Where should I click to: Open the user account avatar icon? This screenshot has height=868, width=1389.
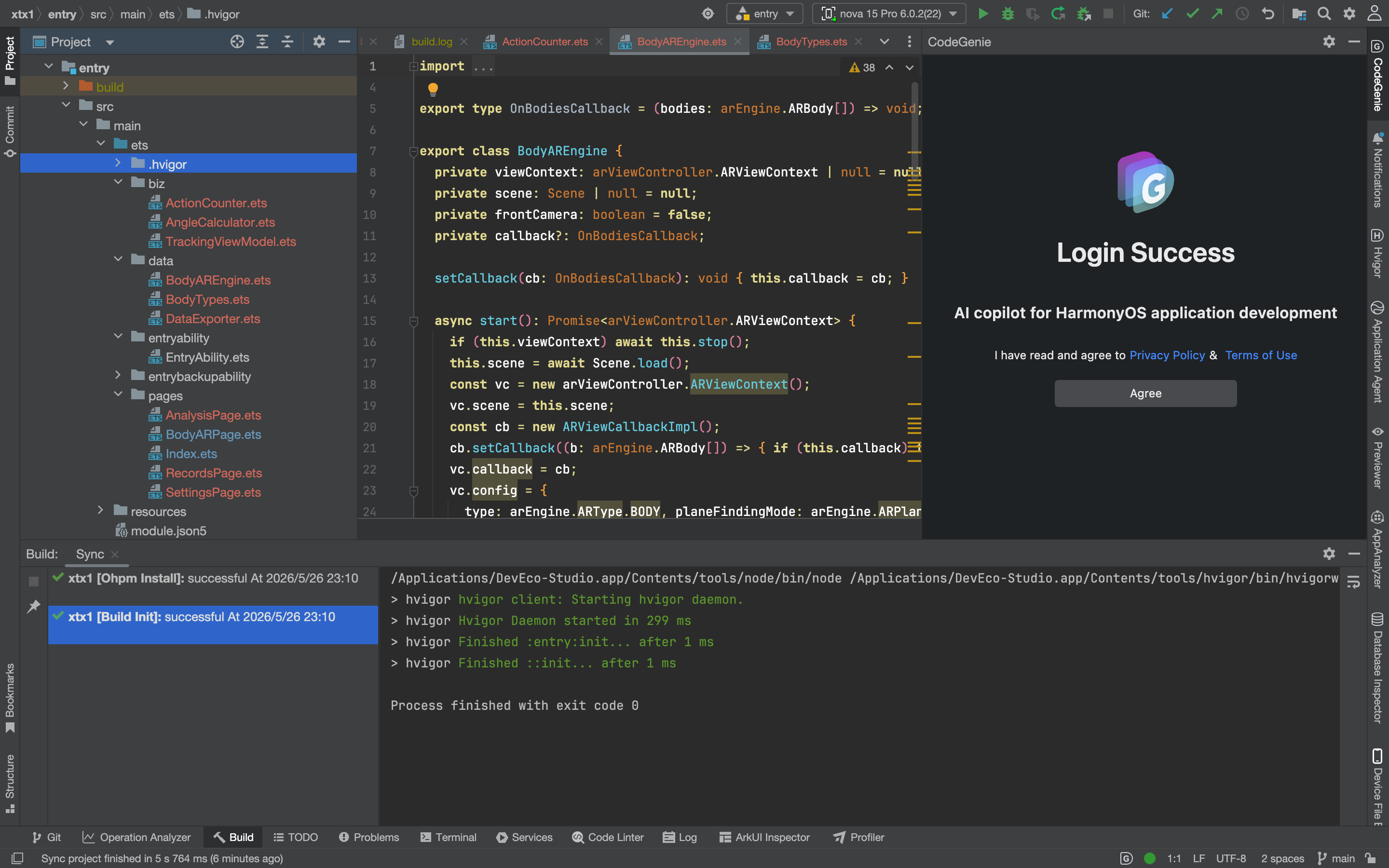coord(1375,14)
